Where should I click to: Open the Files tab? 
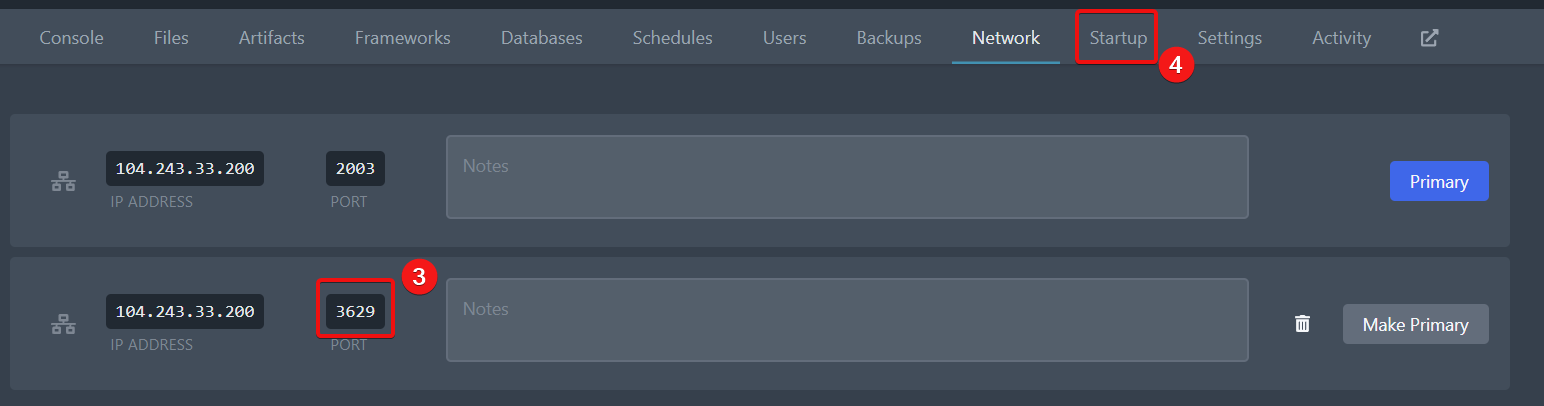click(171, 38)
